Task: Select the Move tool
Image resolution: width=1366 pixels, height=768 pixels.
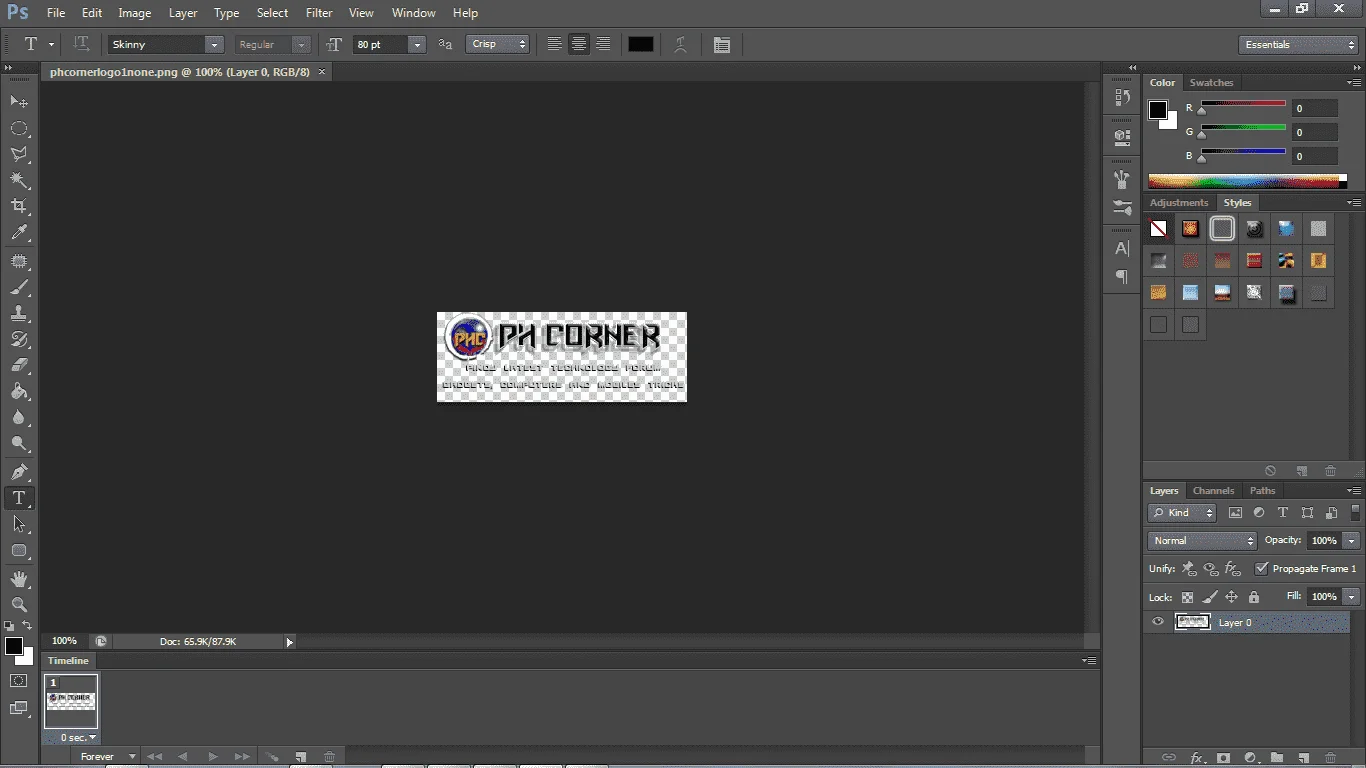Action: (19, 102)
